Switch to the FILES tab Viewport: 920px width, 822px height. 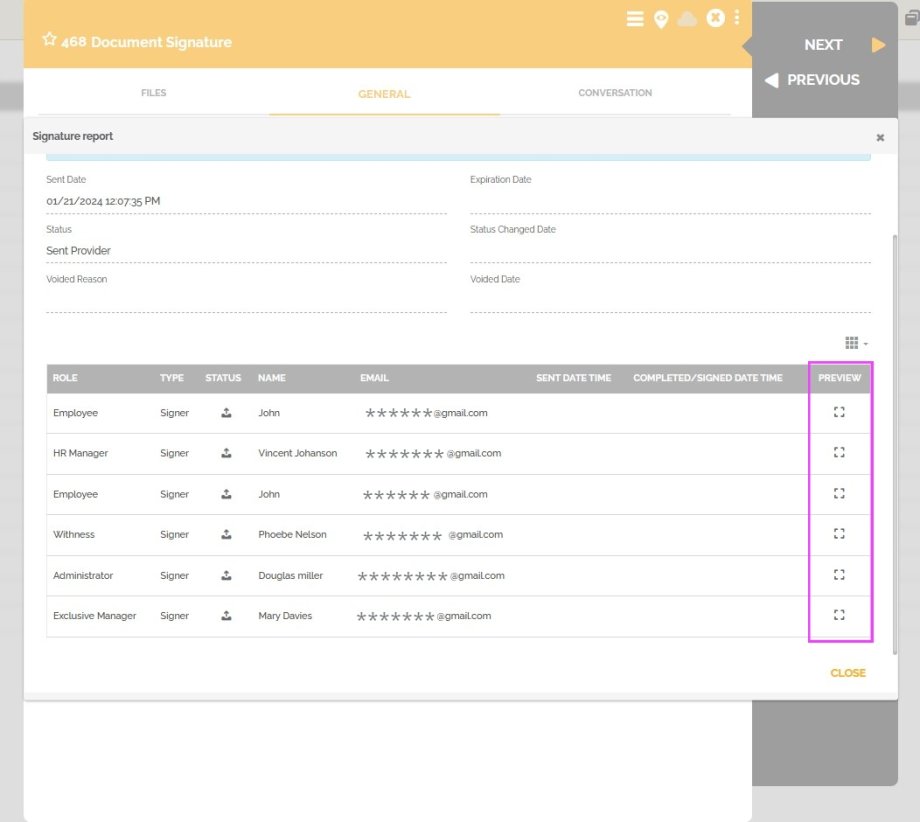pyautogui.click(x=153, y=92)
